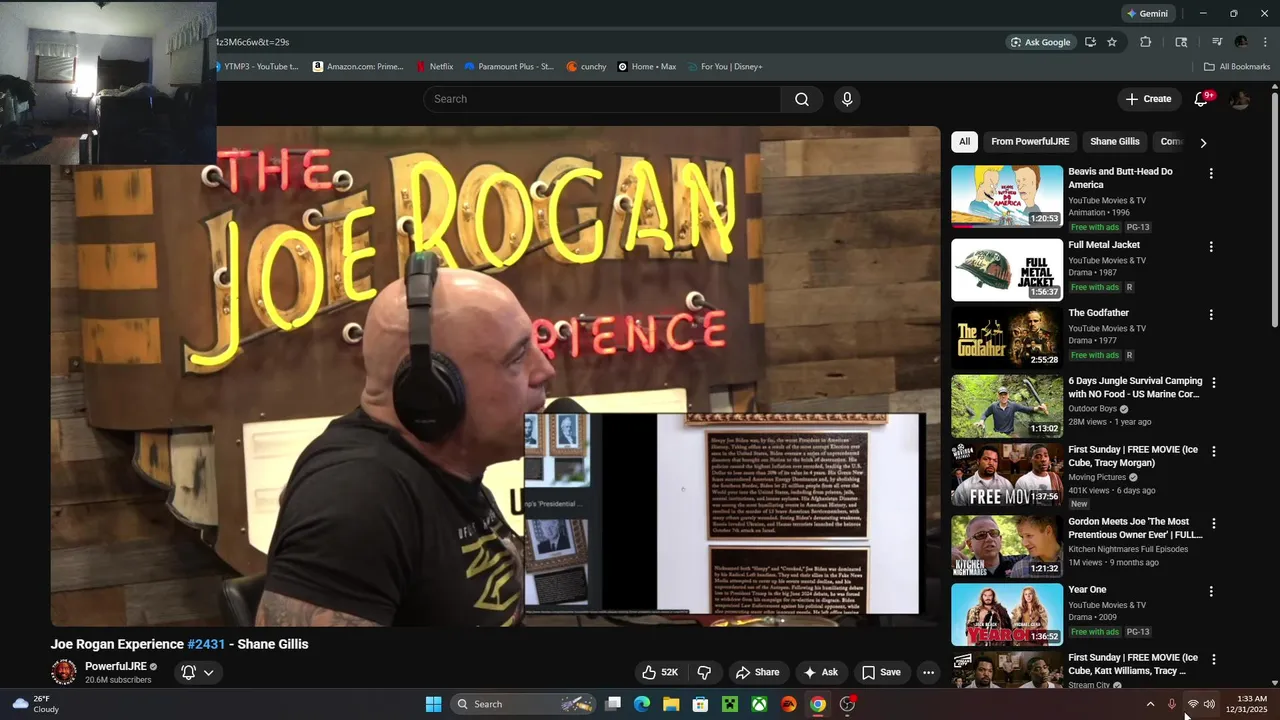Image resolution: width=1280 pixels, height=720 pixels.
Task: Open Chrome extensions puzzle icon
Action: pos(1146,42)
